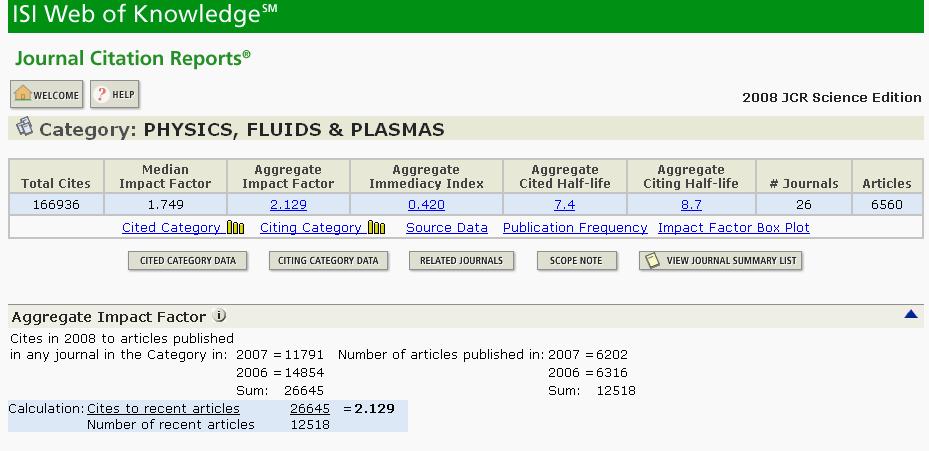This screenshot has height=451, width=929.
Task: Open the Help button
Action: 114,94
